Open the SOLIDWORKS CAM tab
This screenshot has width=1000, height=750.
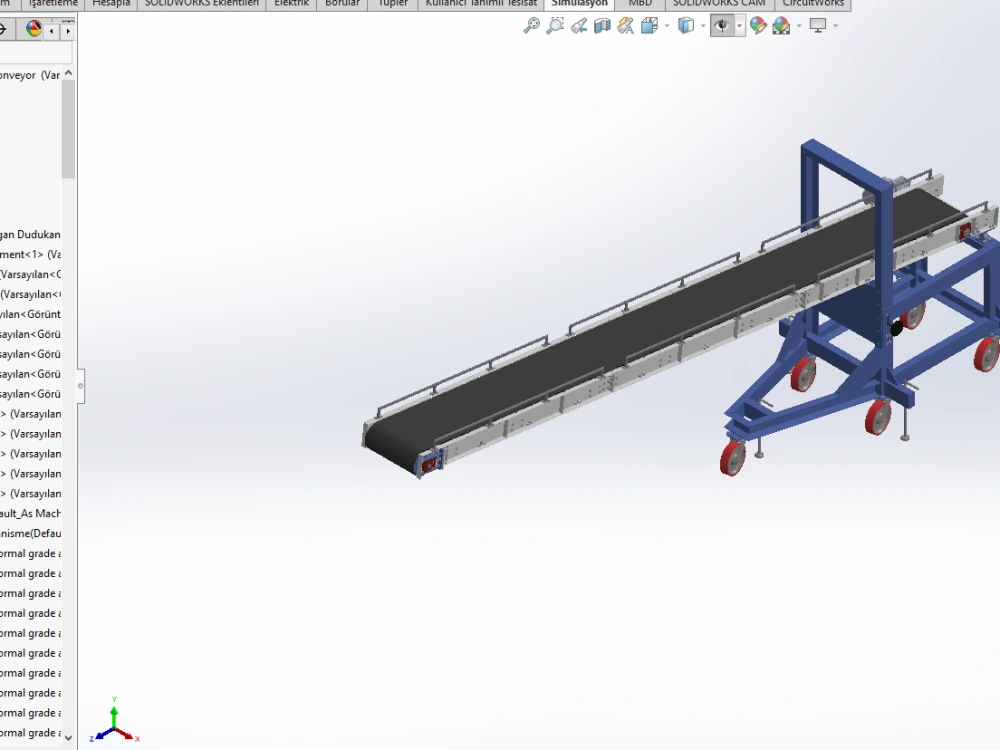[x=718, y=3]
